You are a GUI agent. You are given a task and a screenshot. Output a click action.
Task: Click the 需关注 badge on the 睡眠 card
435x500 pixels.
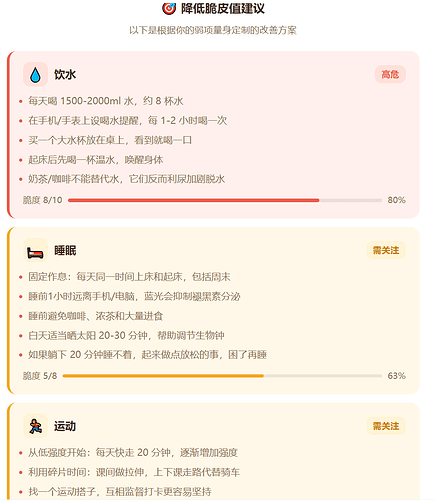tap(386, 250)
